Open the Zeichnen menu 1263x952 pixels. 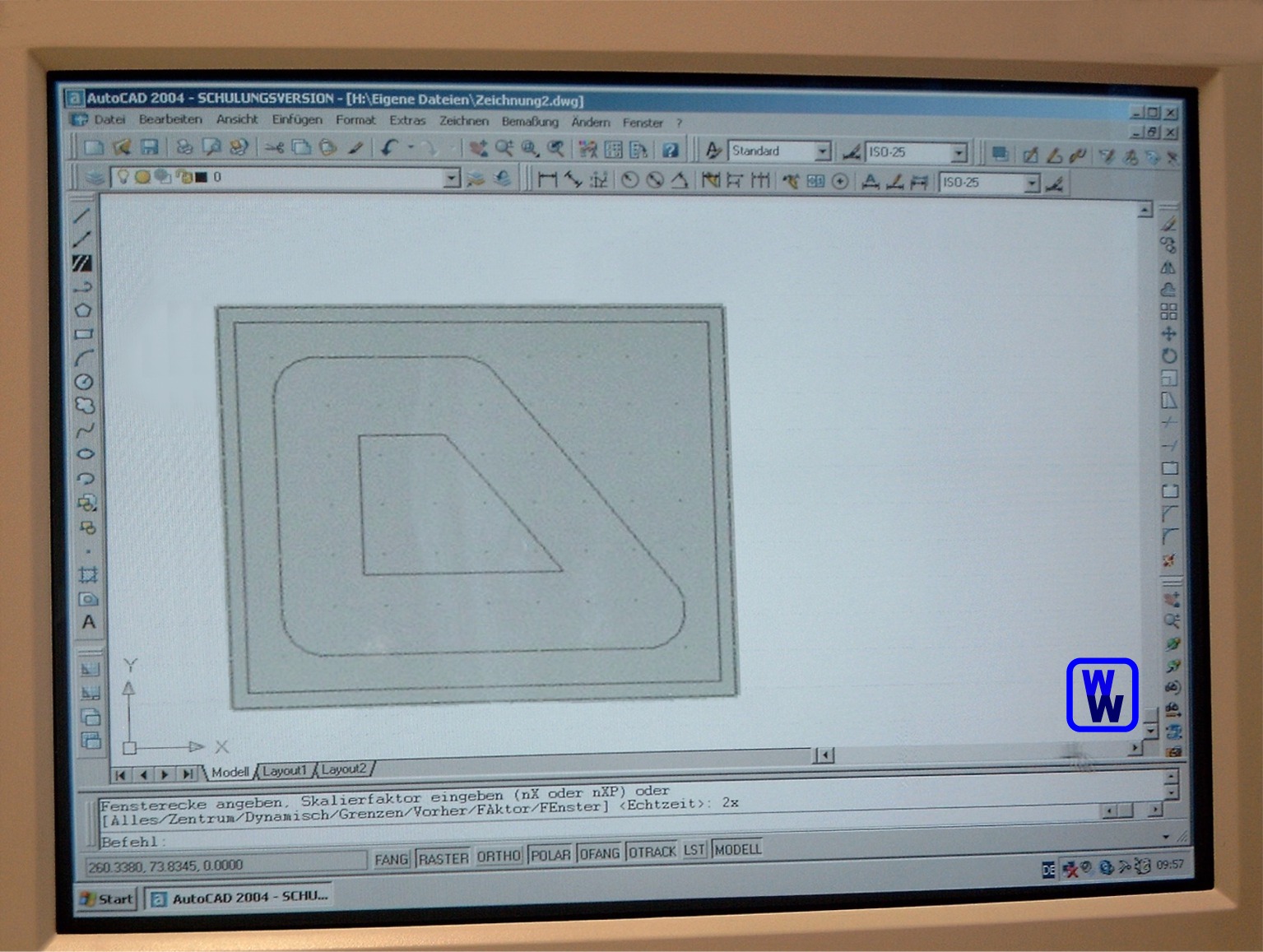pos(463,121)
